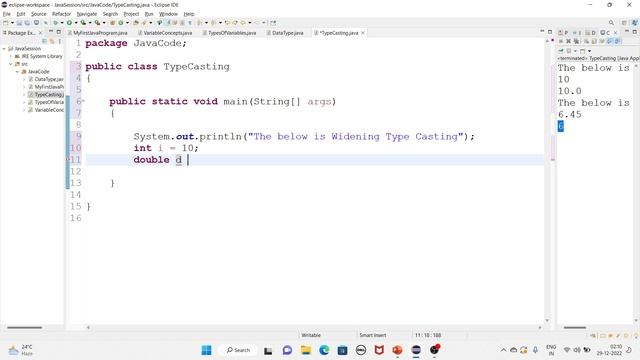The height and width of the screenshot is (360, 640).
Task: Toggle Link with Editor in Package Explorer
Action: 52,41
